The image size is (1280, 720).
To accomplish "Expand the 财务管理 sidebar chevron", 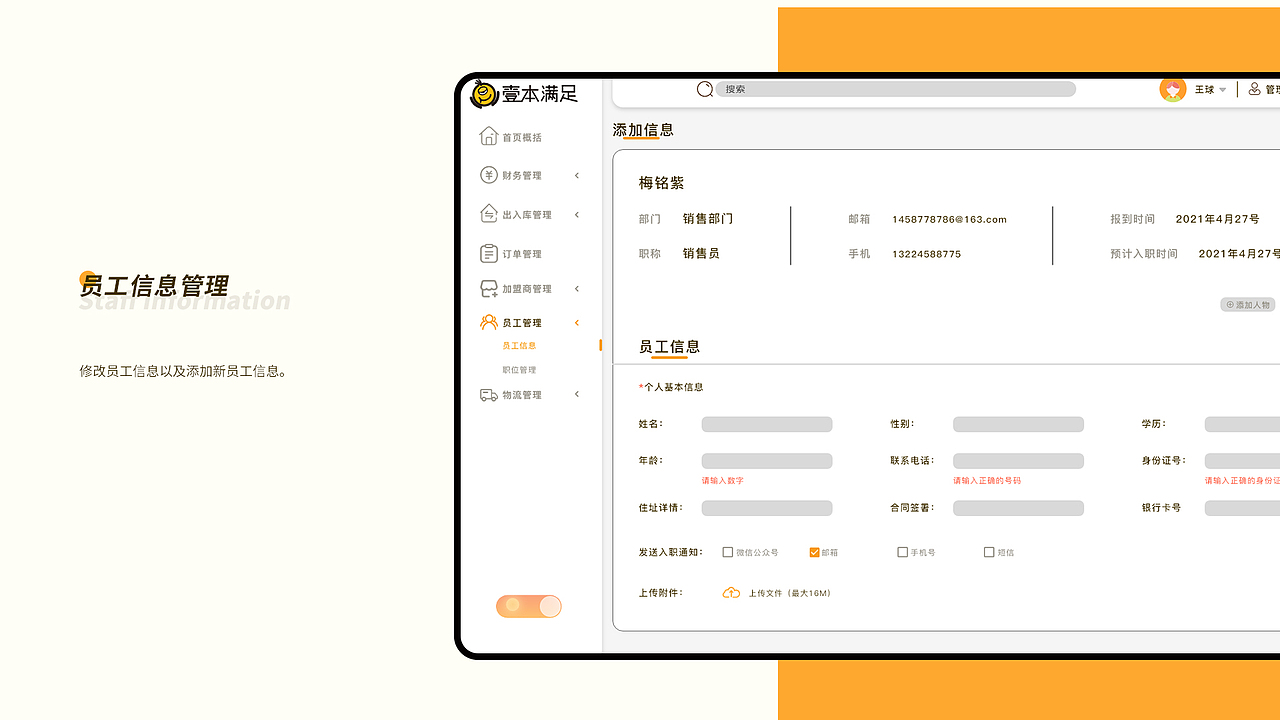I will 576,174.
